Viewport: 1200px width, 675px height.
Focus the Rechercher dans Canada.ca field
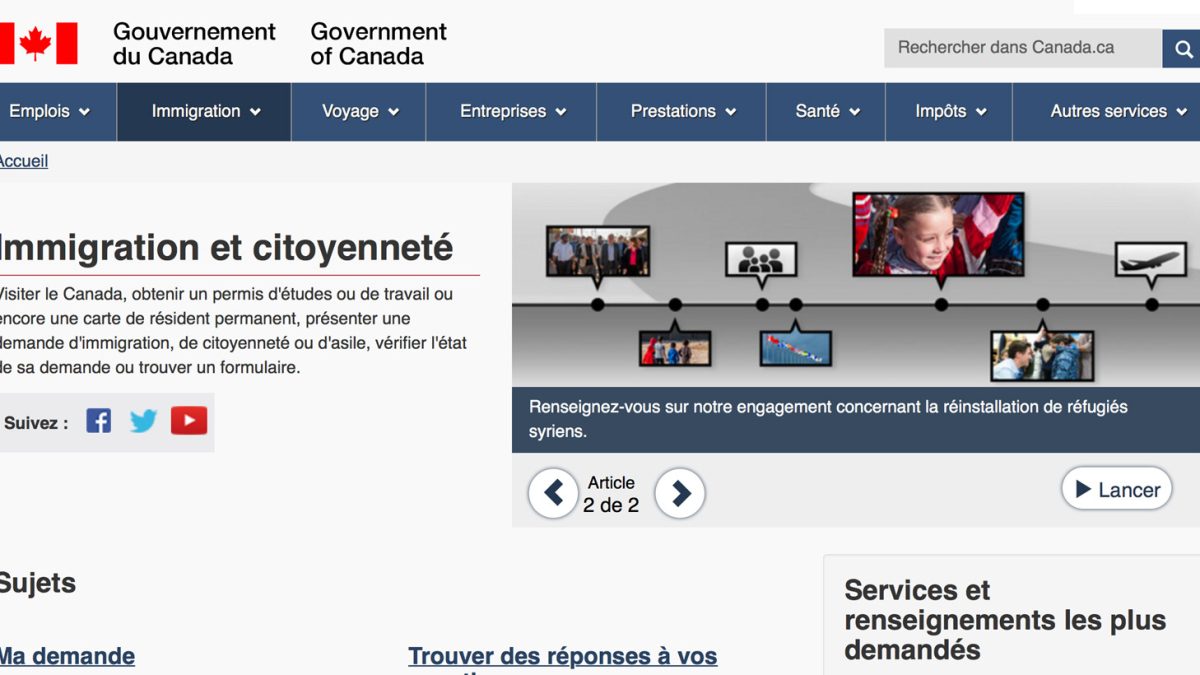click(x=1023, y=48)
